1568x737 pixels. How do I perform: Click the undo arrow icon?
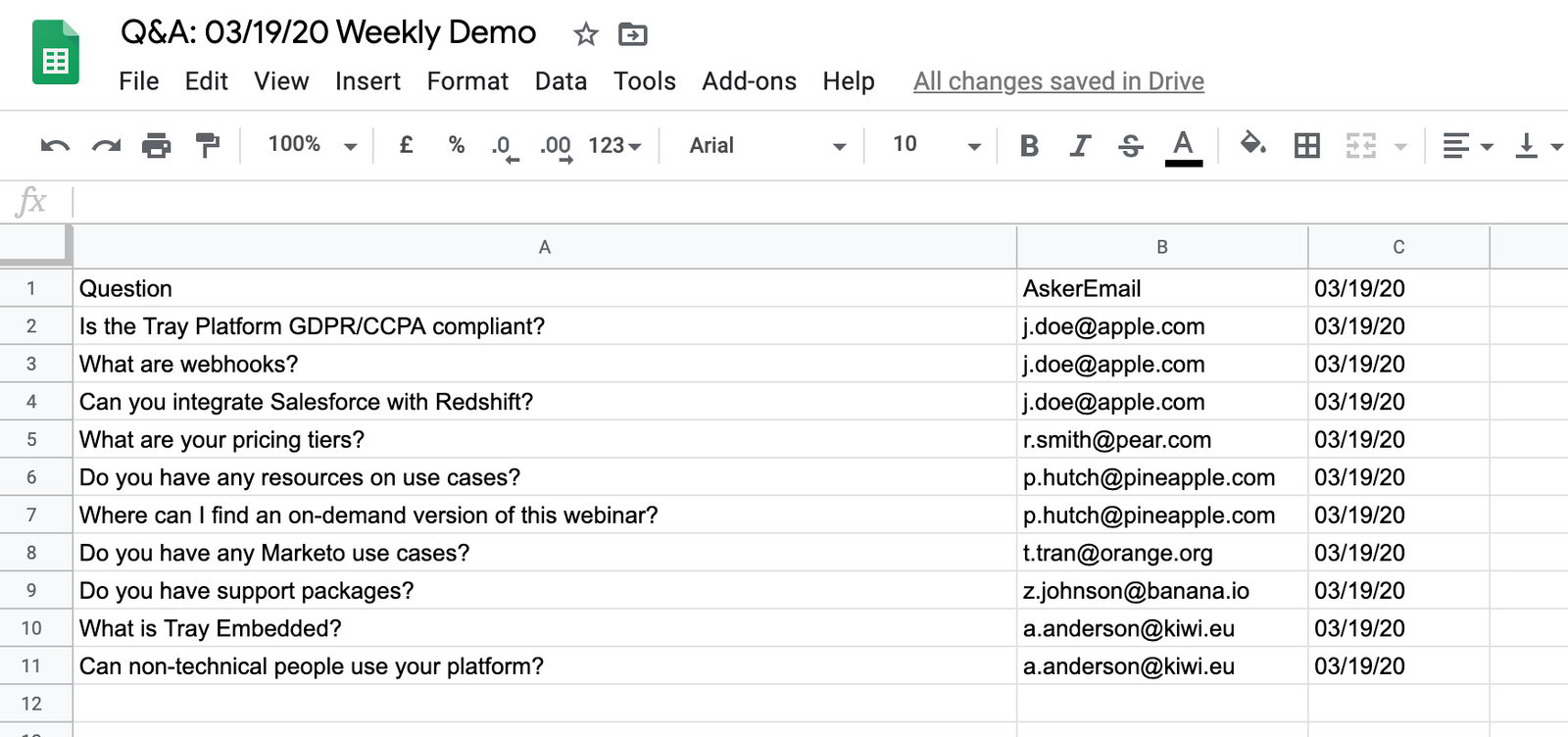coord(55,146)
